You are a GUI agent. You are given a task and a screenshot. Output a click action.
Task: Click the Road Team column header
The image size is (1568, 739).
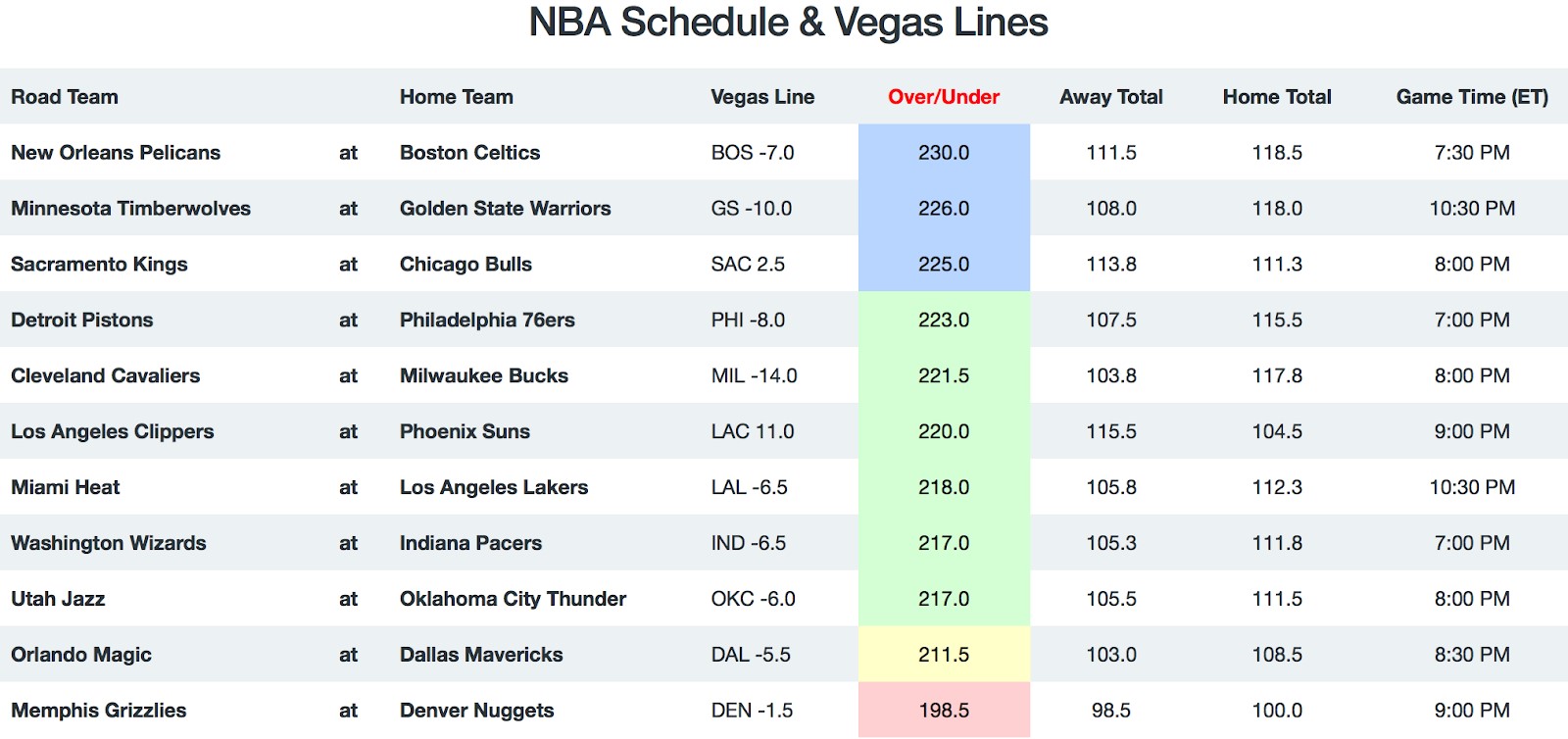pos(65,97)
